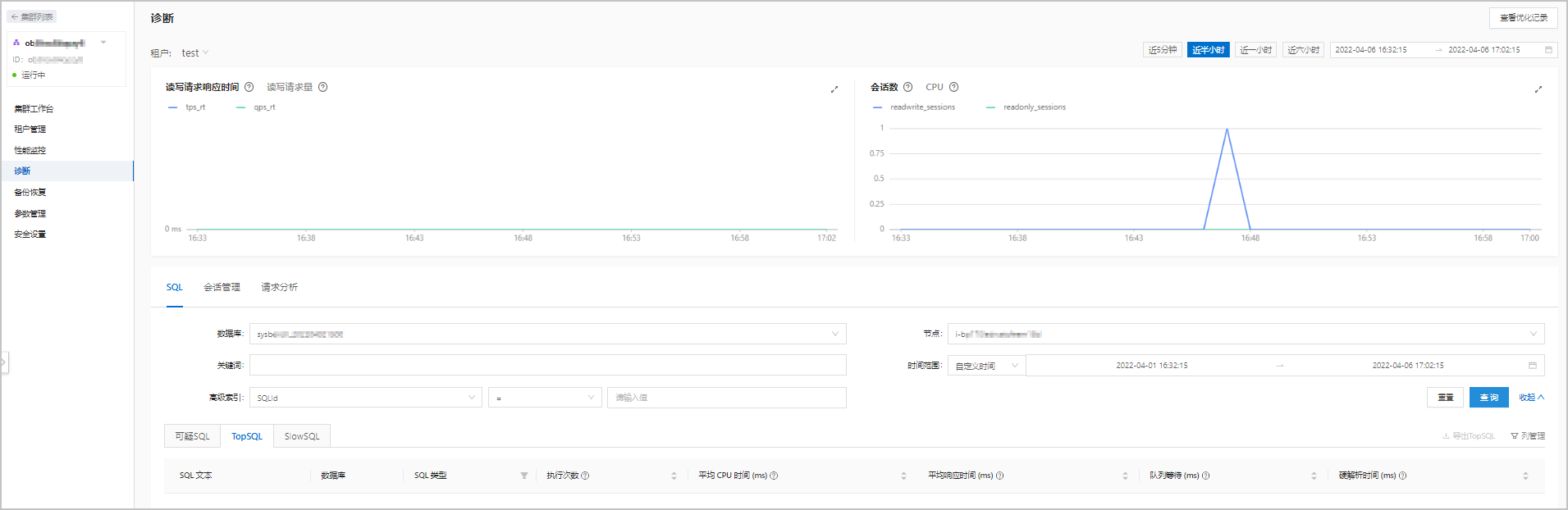This screenshot has width=1568, height=510.
Task: Switch chart to CPU
Action: click(935, 87)
